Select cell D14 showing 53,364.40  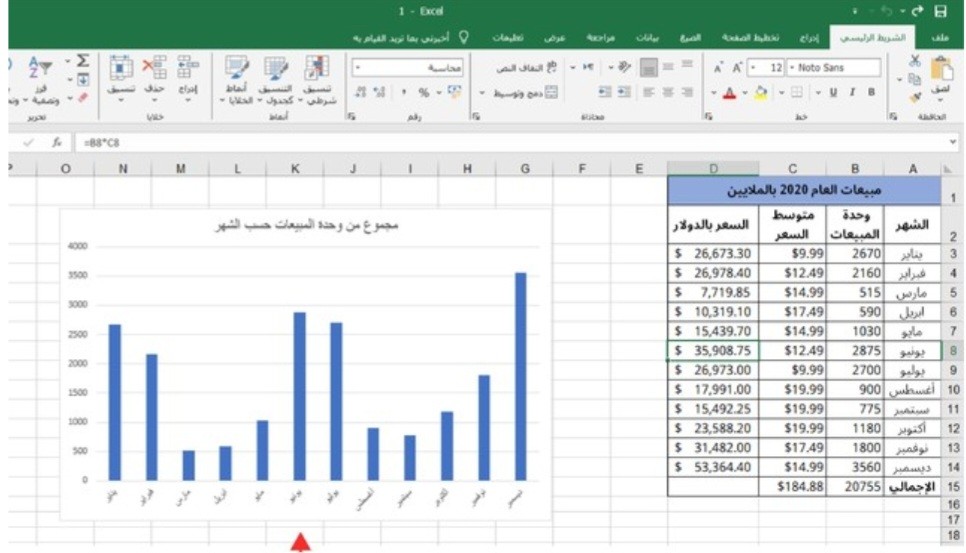point(712,465)
